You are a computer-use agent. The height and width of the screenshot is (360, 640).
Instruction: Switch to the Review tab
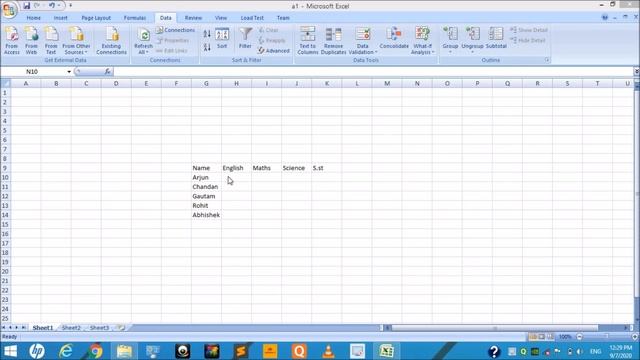[193, 18]
